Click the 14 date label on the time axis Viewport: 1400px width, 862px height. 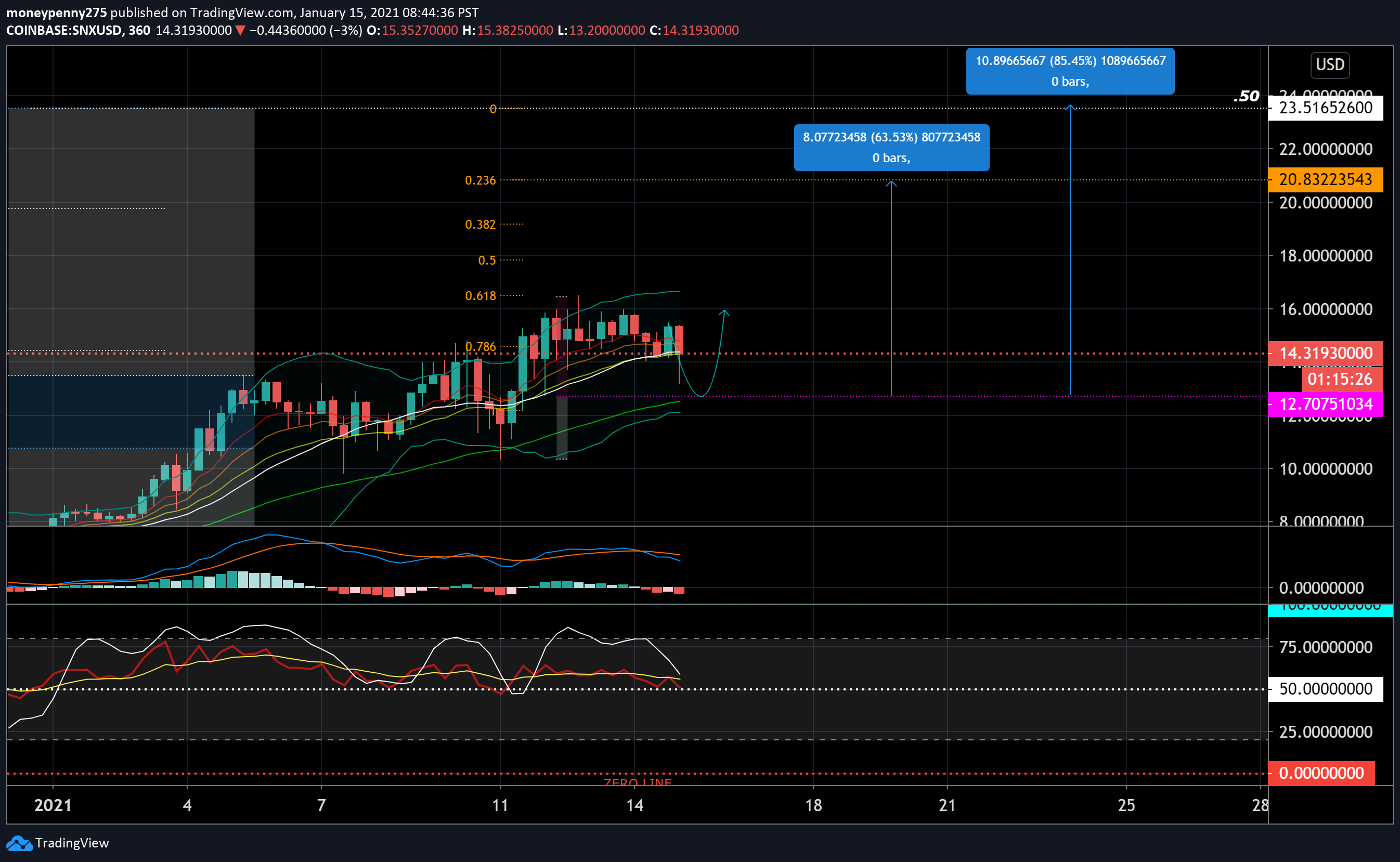(x=634, y=805)
